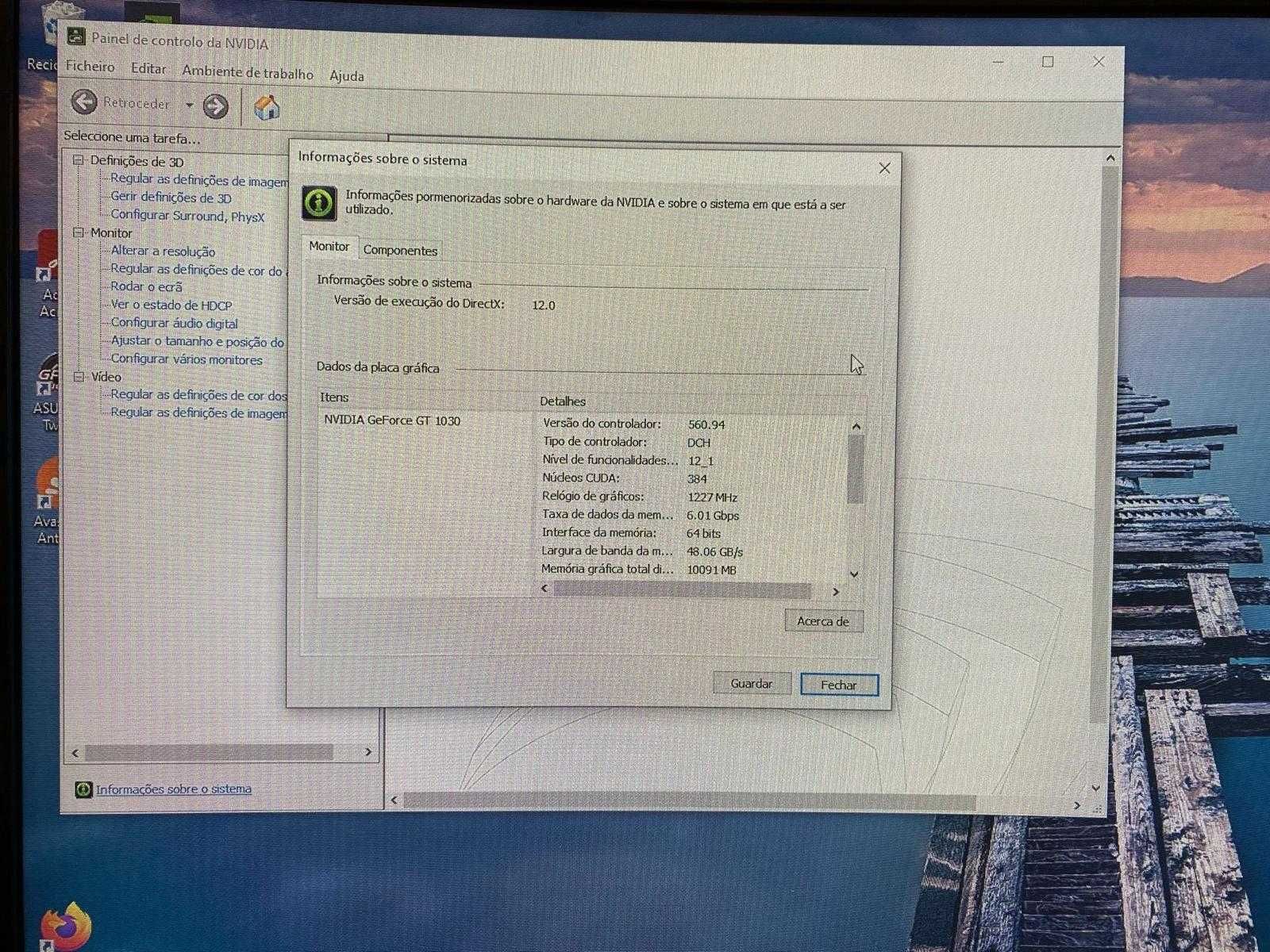
Task: Minimize the NVIDIA control panel window
Action: click(x=999, y=62)
